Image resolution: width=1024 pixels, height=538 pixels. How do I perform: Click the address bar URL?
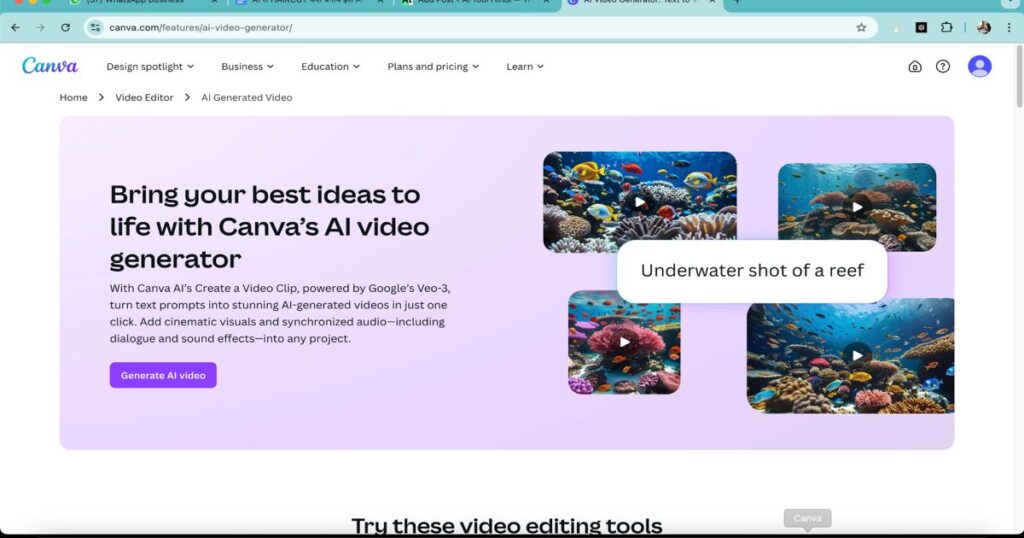pos(200,27)
